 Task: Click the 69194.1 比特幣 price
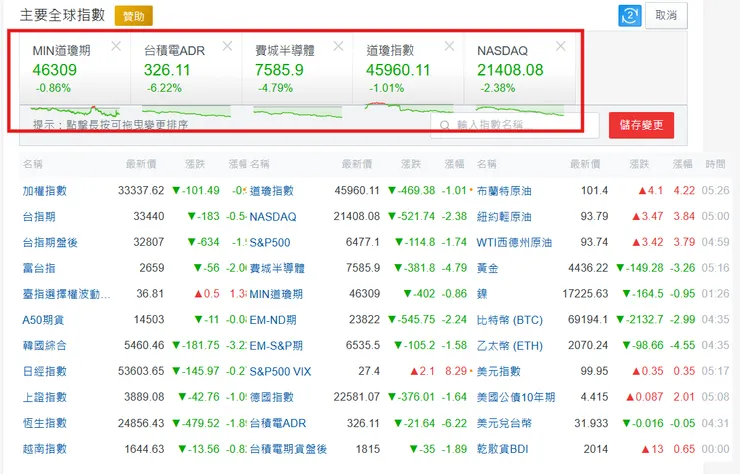[588, 320]
